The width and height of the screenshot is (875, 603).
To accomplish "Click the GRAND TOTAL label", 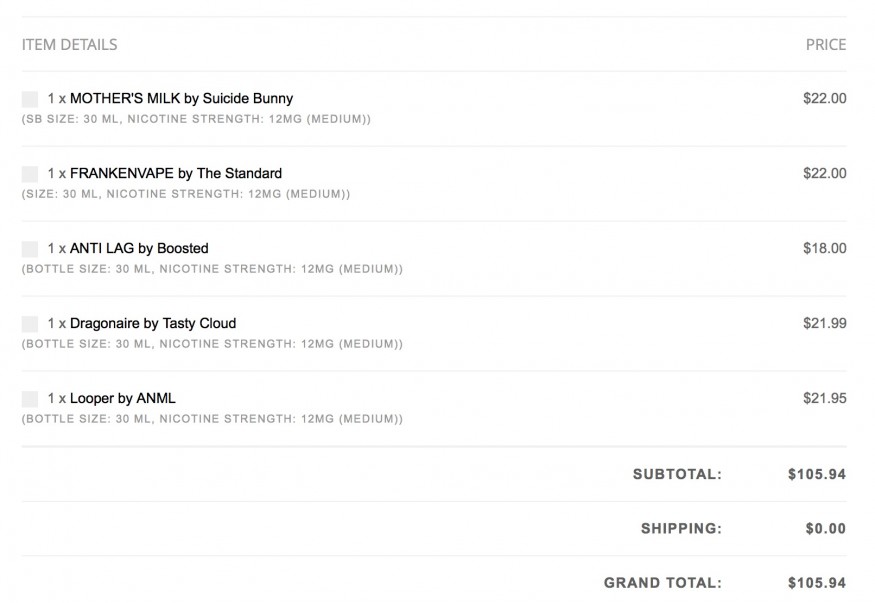I will [x=662, y=582].
